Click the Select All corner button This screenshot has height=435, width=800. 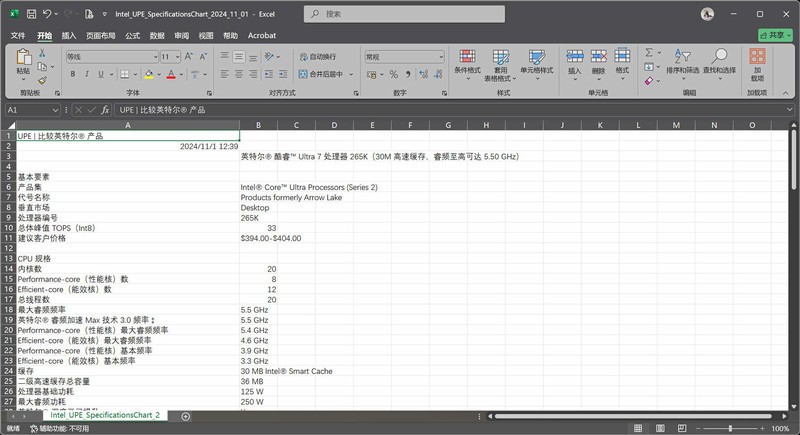tap(10, 125)
